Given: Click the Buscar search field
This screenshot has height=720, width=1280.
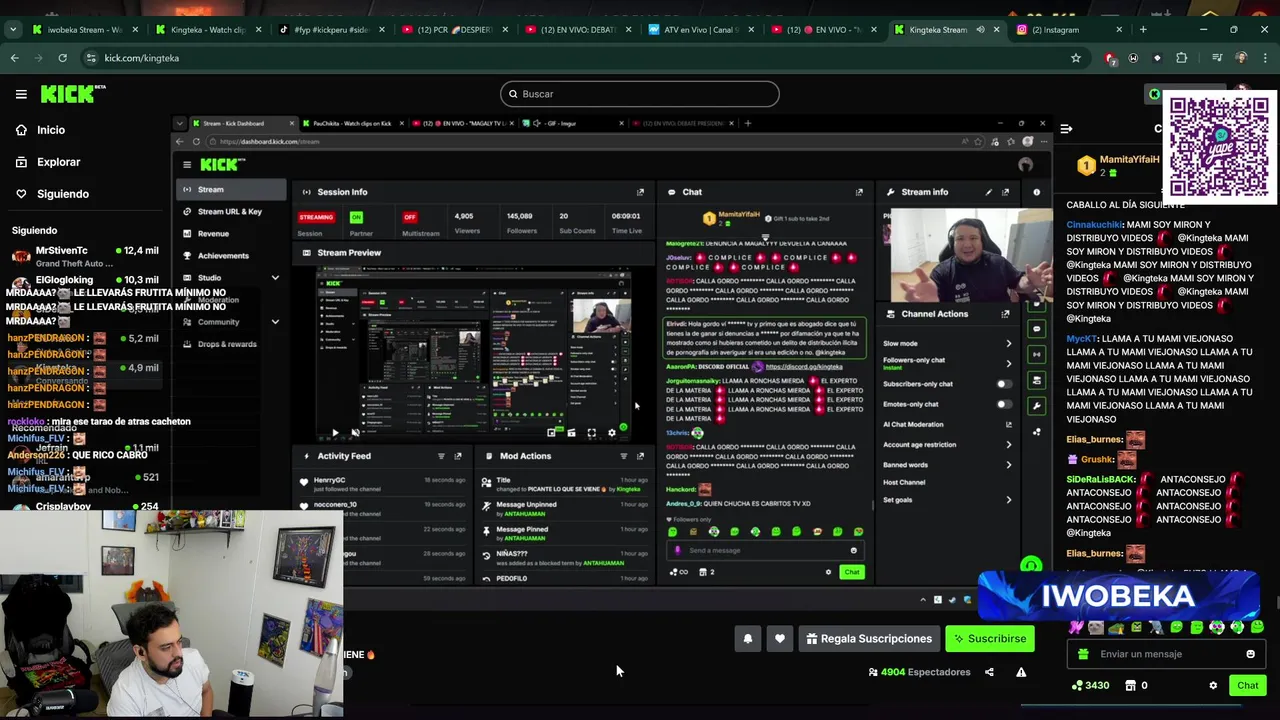Looking at the screenshot, I should tap(640, 94).
